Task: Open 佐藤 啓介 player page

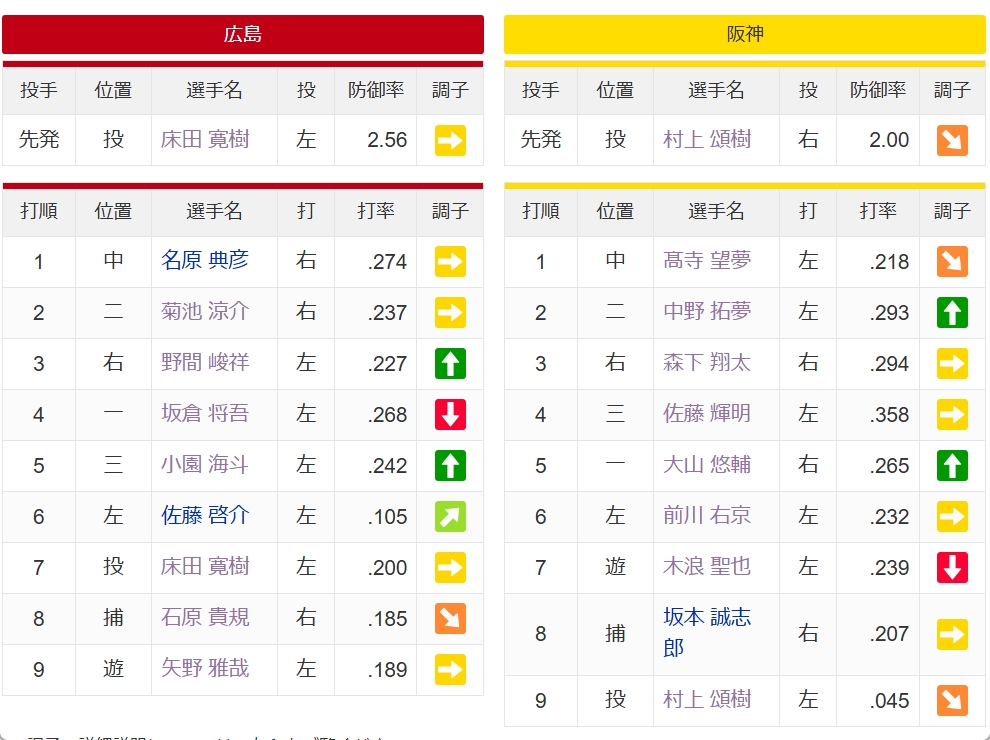Action: point(205,515)
